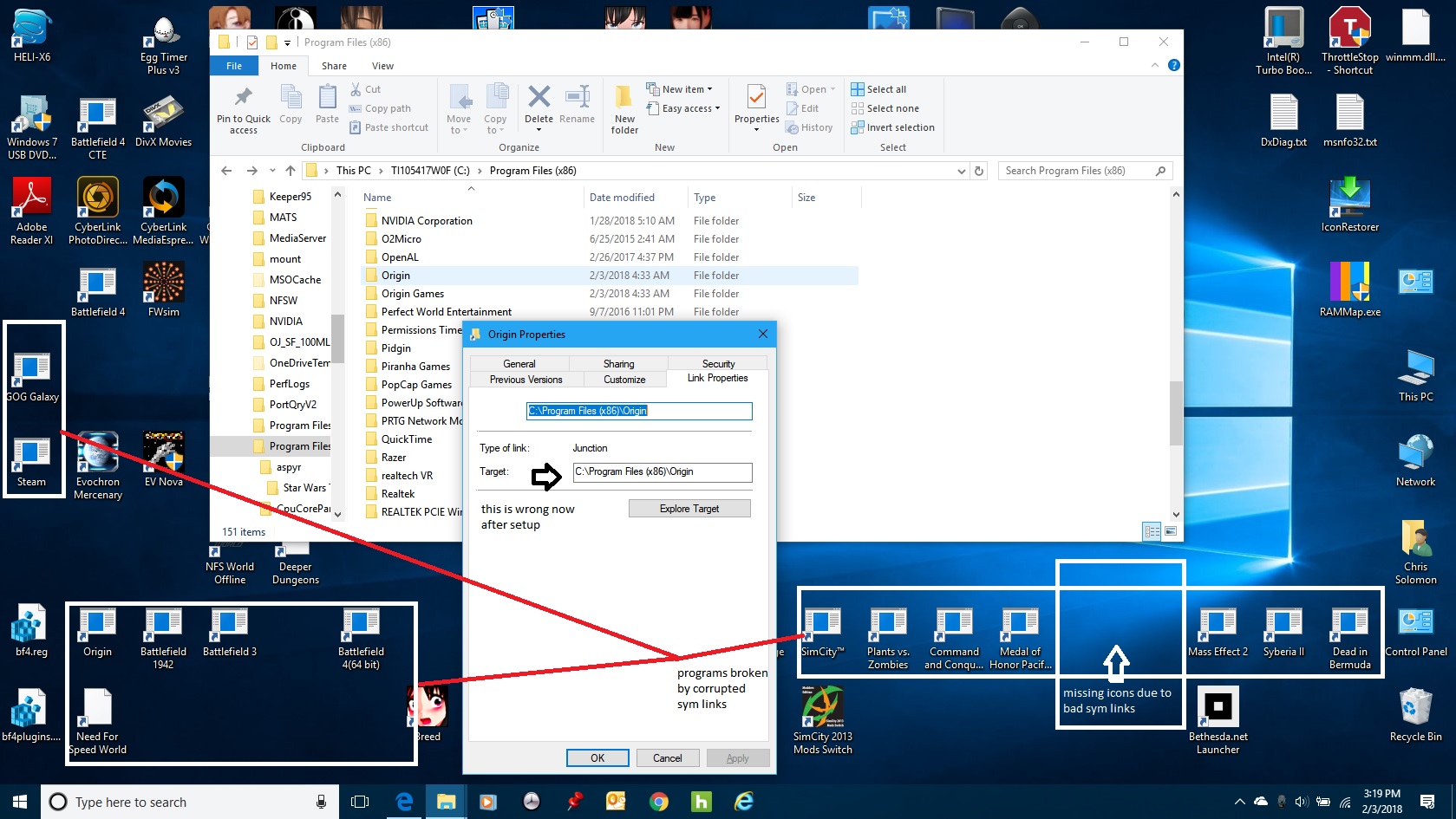Click the Target path field
1456x819 pixels.
[663, 471]
